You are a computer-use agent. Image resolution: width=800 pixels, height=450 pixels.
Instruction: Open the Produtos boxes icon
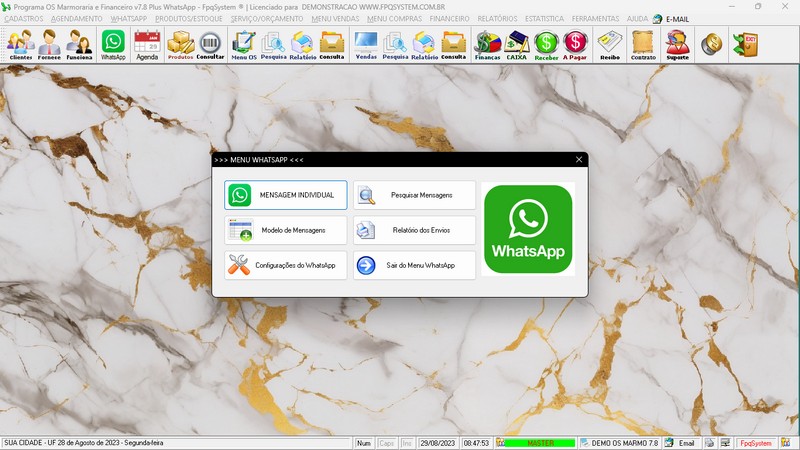(x=181, y=44)
